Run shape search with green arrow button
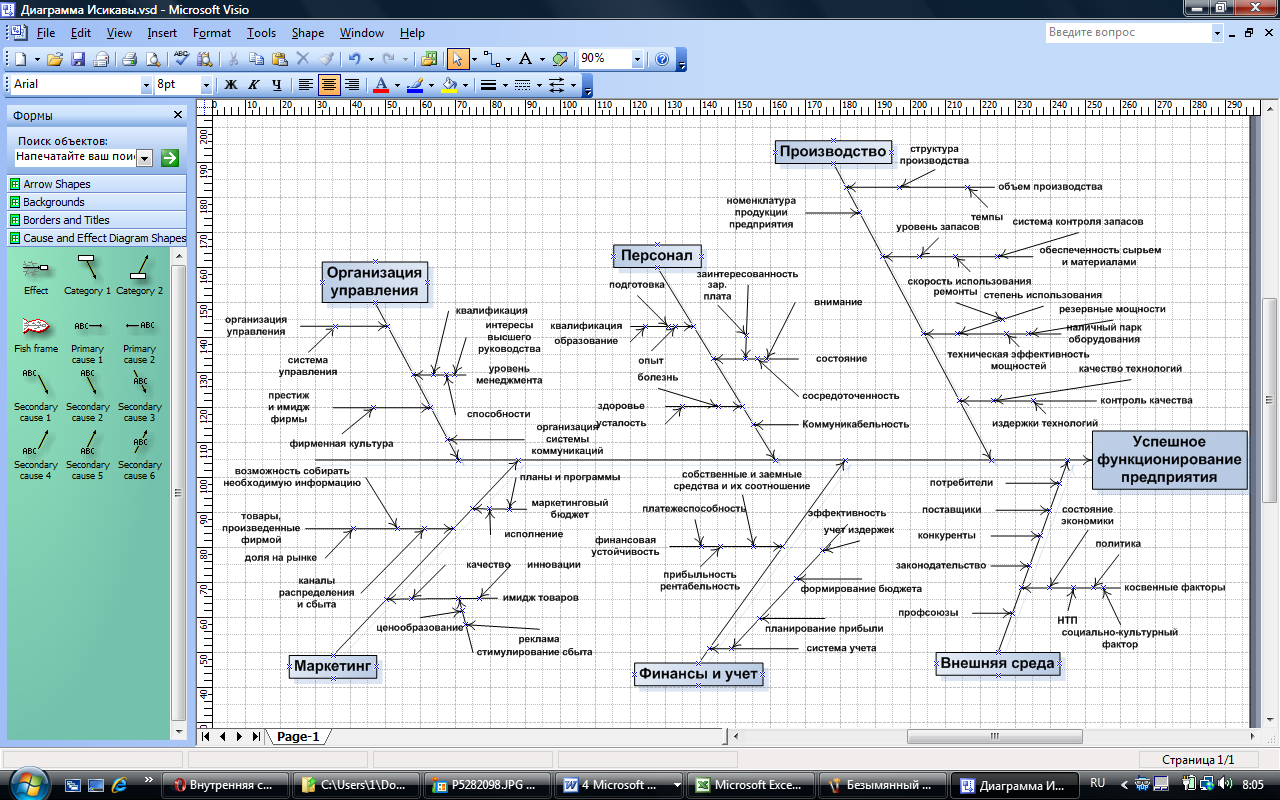The width and height of the screenshot is (1280, 800). [170, 157]
